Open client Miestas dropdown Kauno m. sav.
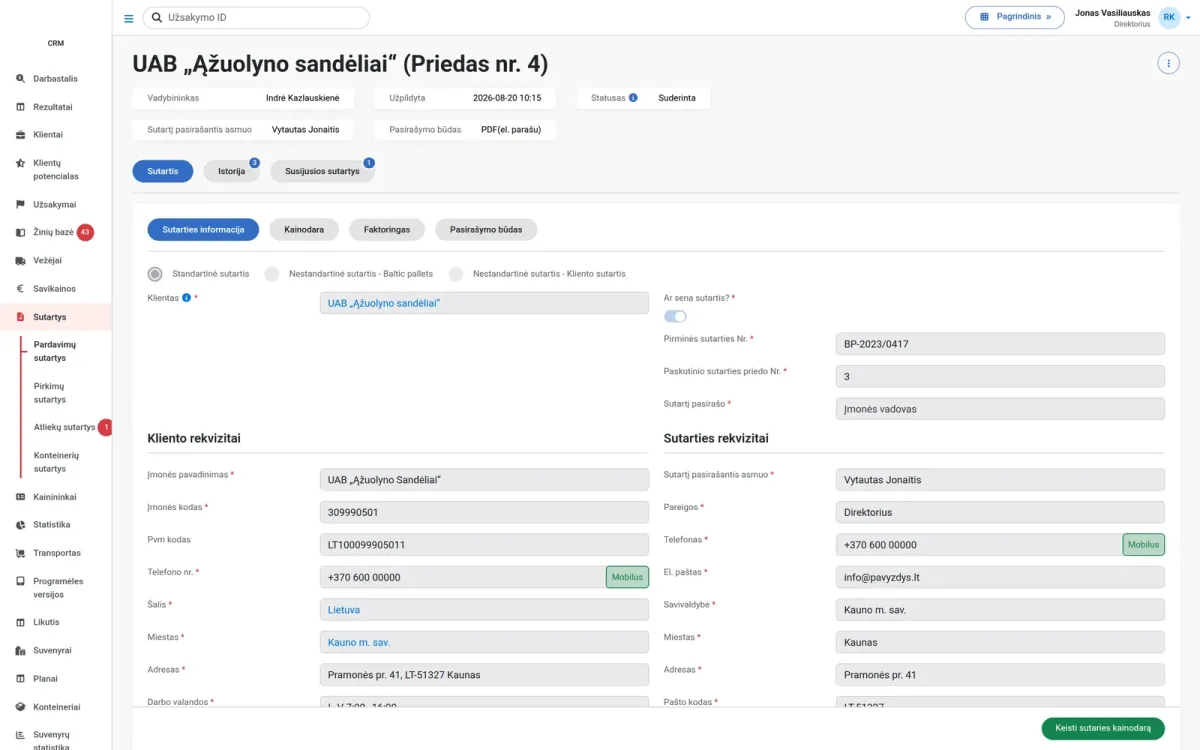 point(484,642)
